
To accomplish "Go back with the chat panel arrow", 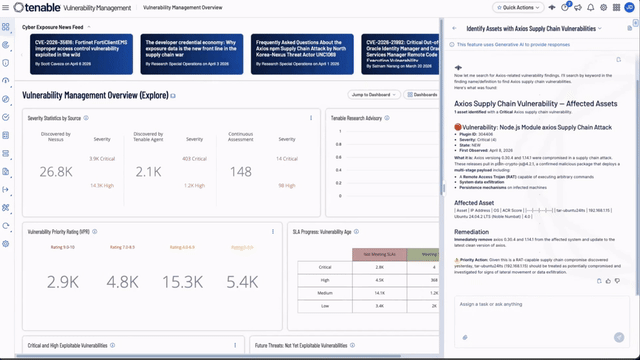I will click(x=454, y=29).
